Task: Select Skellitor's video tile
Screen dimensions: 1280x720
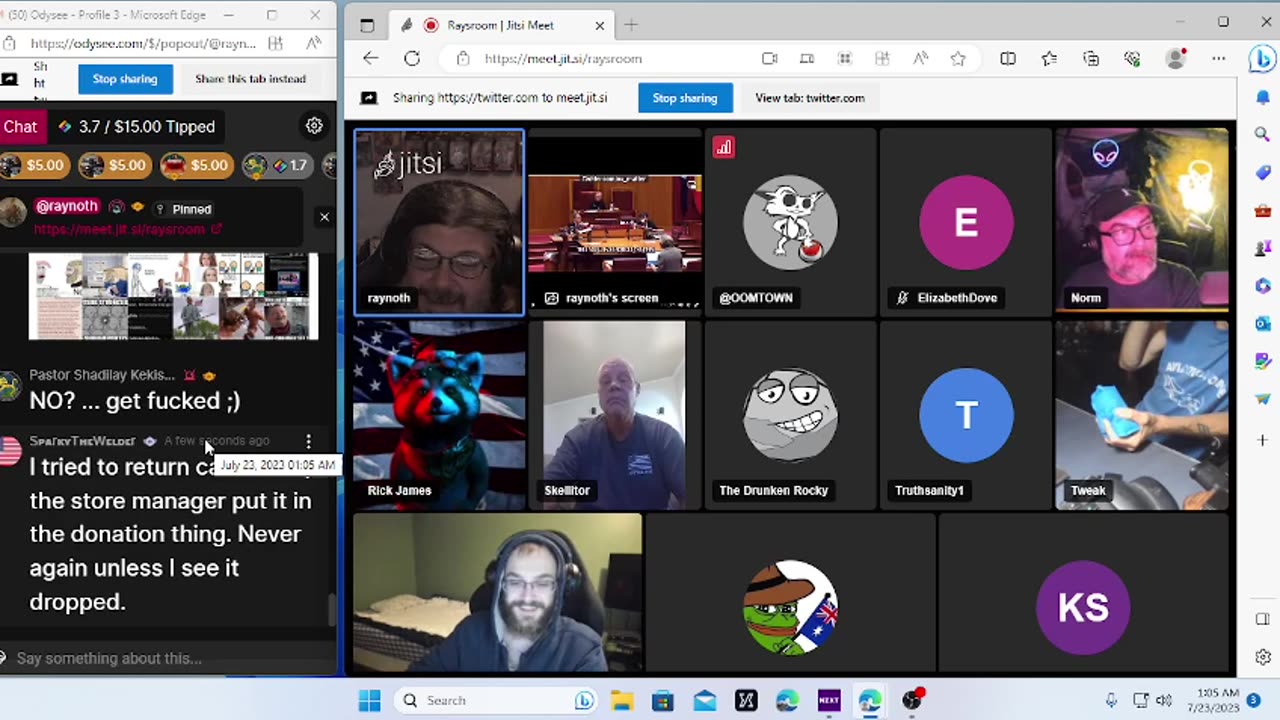Action: (x=615, y=415)
